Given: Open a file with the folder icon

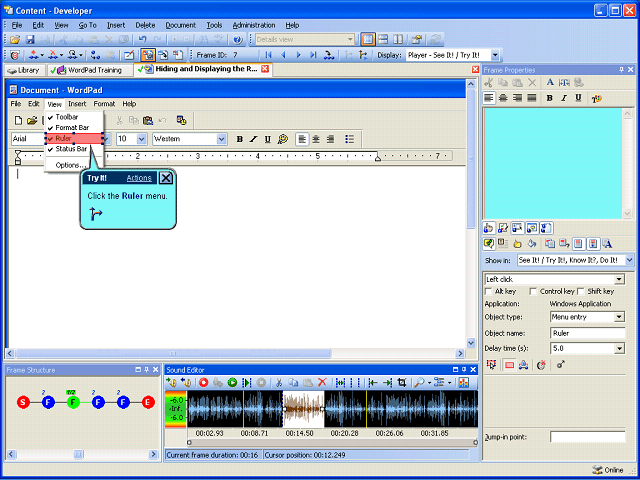Looking at the screenshot, I should 15,40.
